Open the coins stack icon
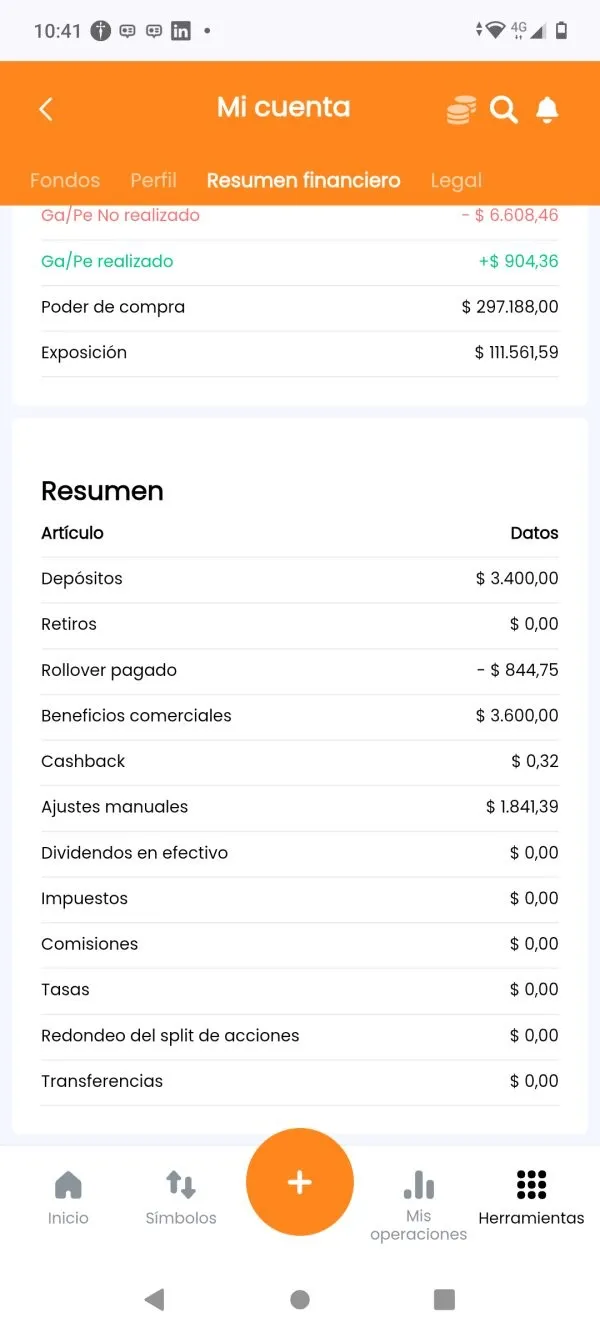600x1333 pixels. point(461,110)
